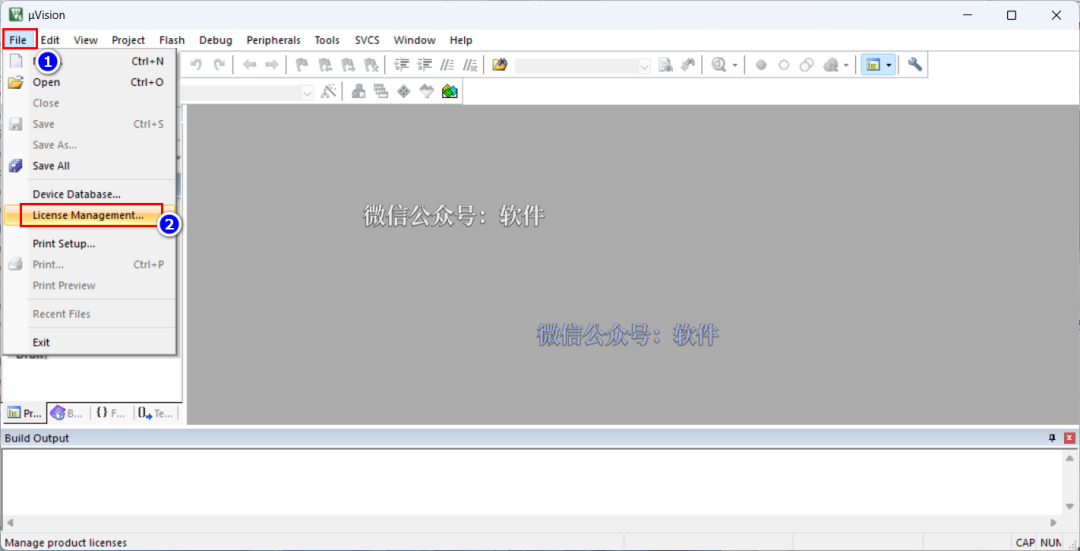Click the 'Manage product licenses' status text
The height and width of the screenshot is (551, 1080).
coord(65,543)
